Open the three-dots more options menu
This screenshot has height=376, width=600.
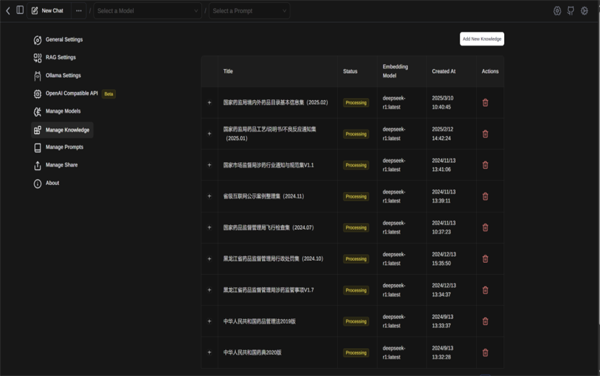coord(79,11)
